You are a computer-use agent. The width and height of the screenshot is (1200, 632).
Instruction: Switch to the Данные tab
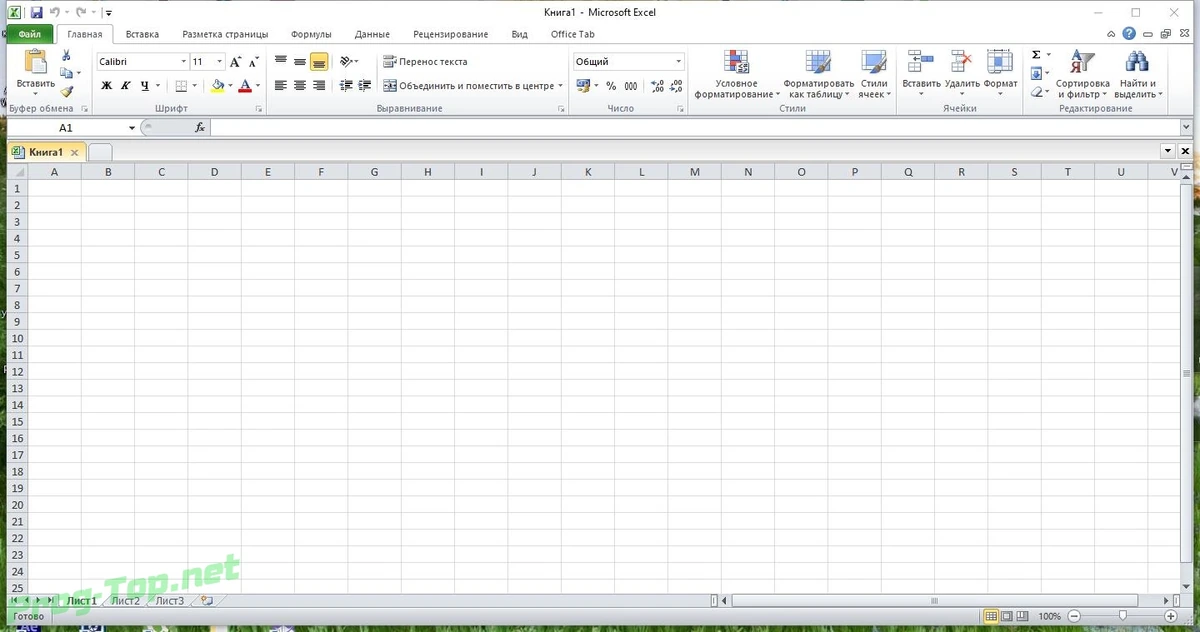[x=372, y=34]
